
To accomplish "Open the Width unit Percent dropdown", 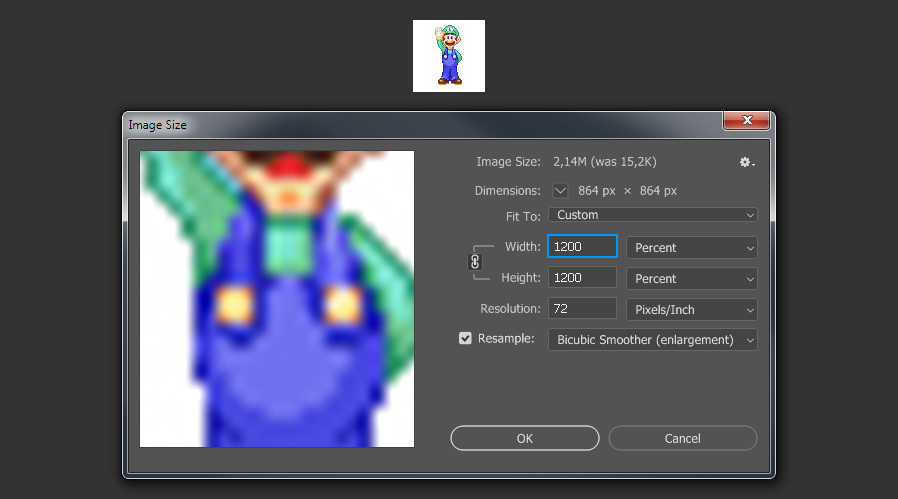I will point(692,247).
